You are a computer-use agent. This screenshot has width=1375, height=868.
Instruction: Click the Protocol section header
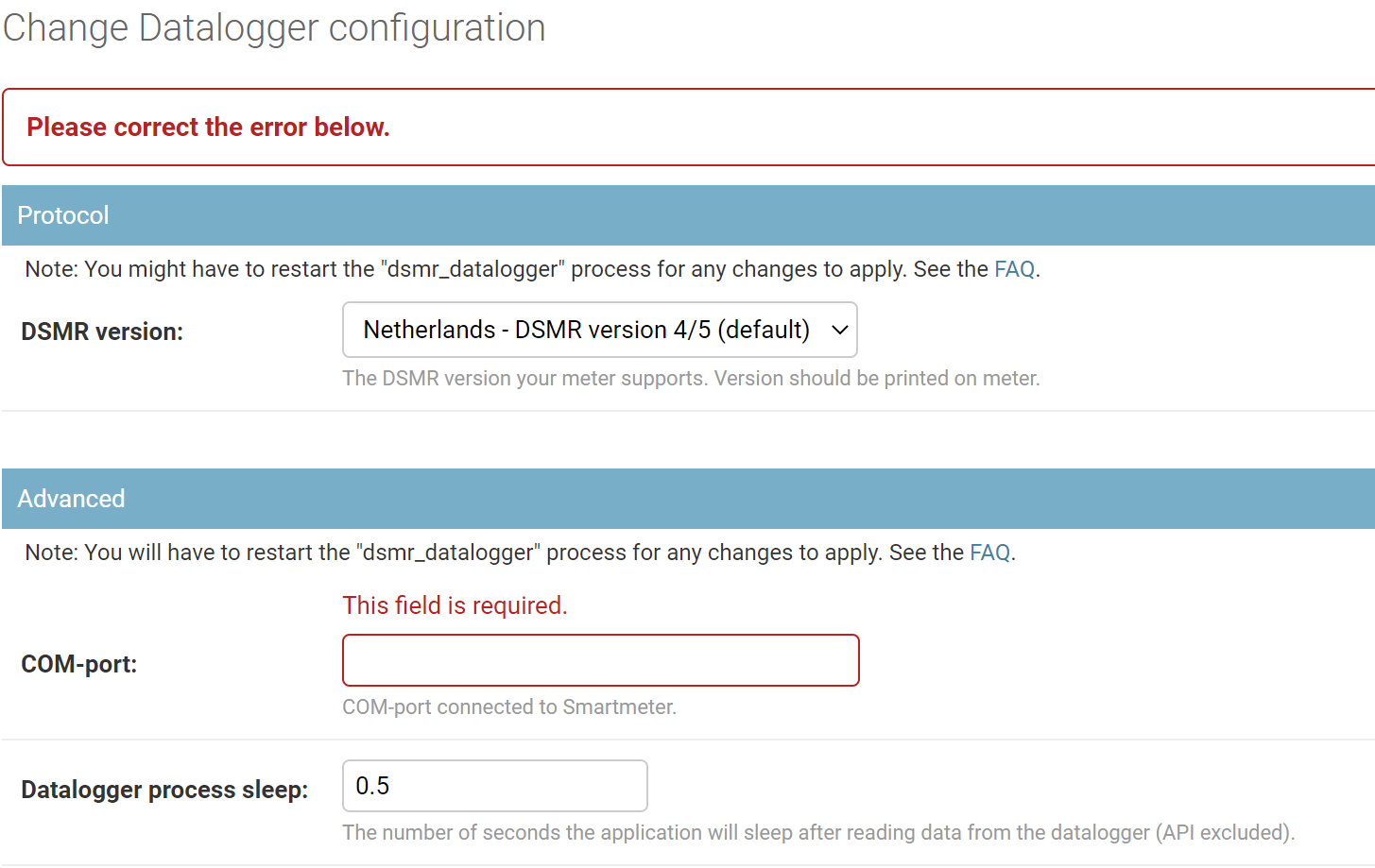[x=62, y=215]
